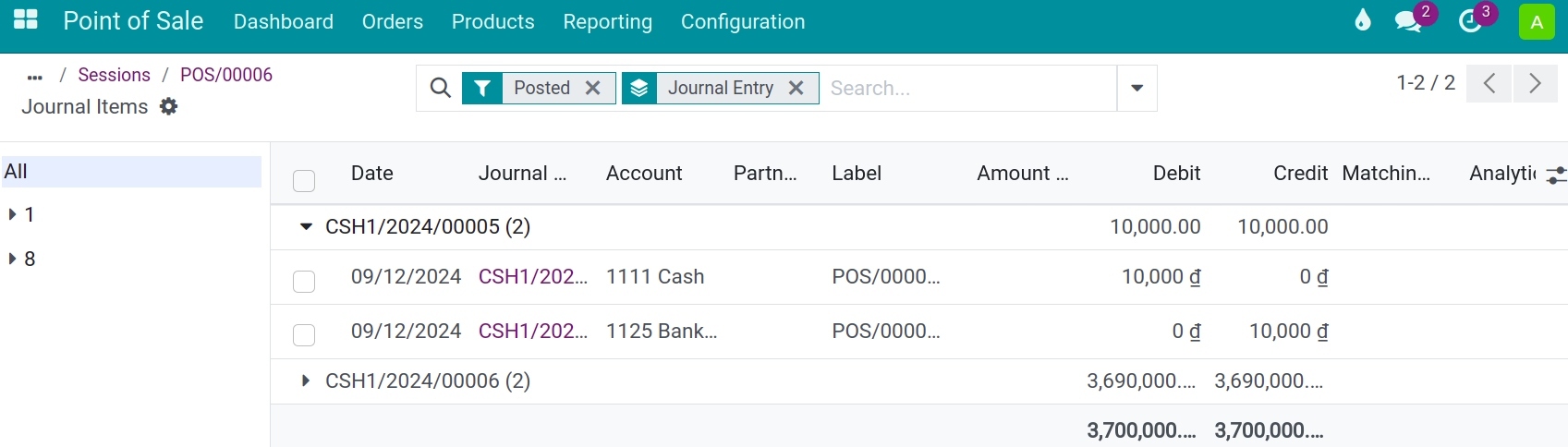Viewport: 1568px width, 447px height.
Task: Go back to the Sessions breadcrumb
Action: click(x=114, y=75)
